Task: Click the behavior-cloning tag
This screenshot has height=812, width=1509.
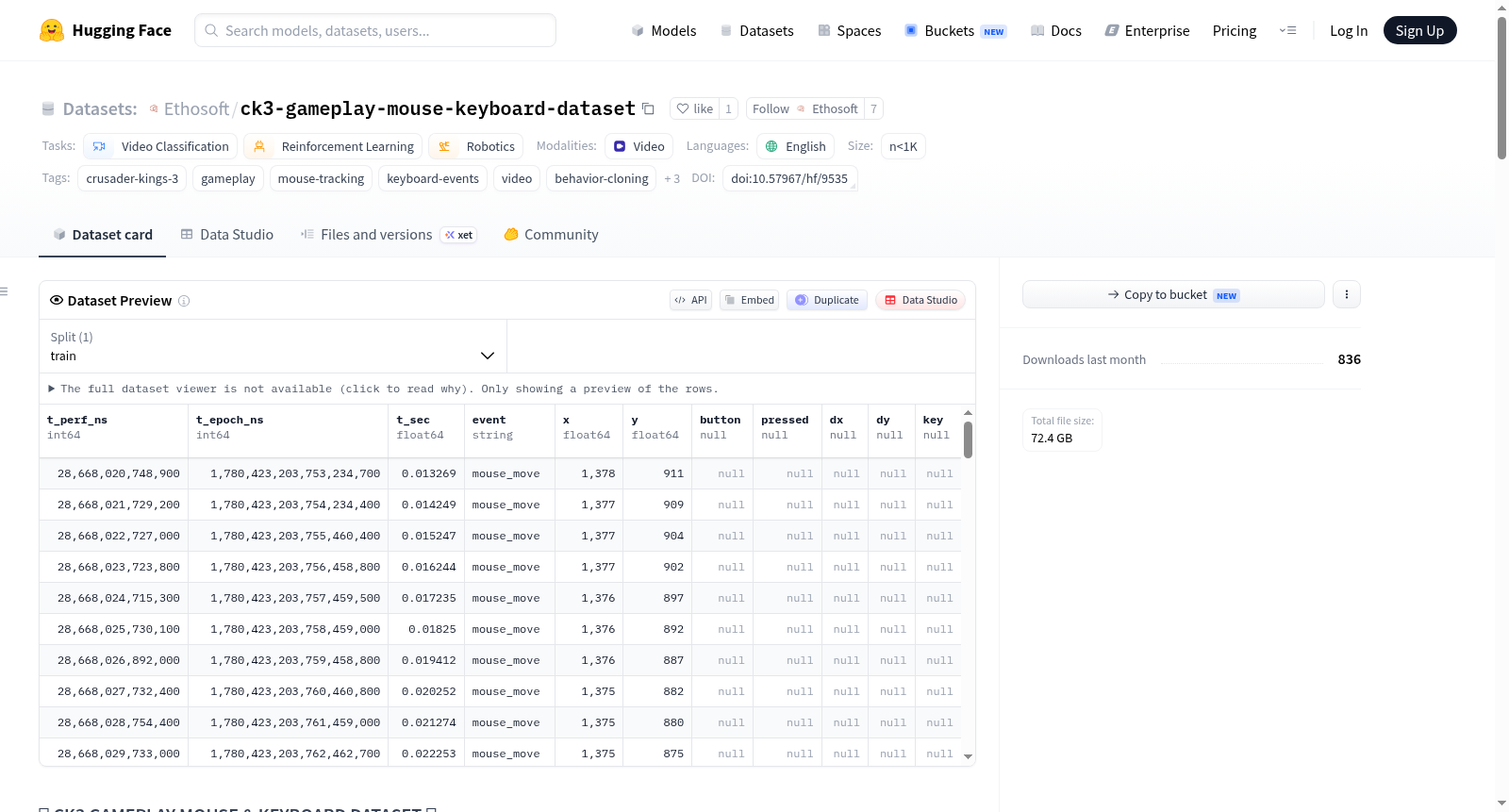Action: click(x=602, y=178)
